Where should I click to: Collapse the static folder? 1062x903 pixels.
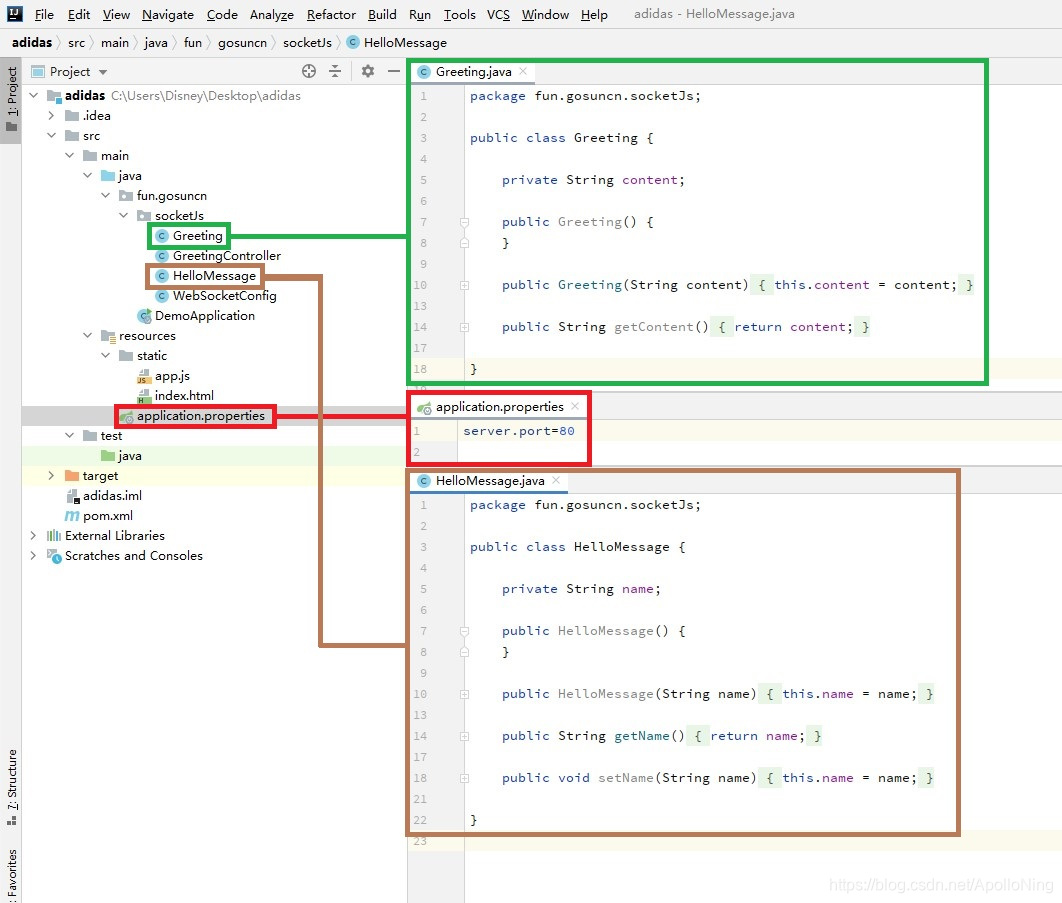click(106, 356)
